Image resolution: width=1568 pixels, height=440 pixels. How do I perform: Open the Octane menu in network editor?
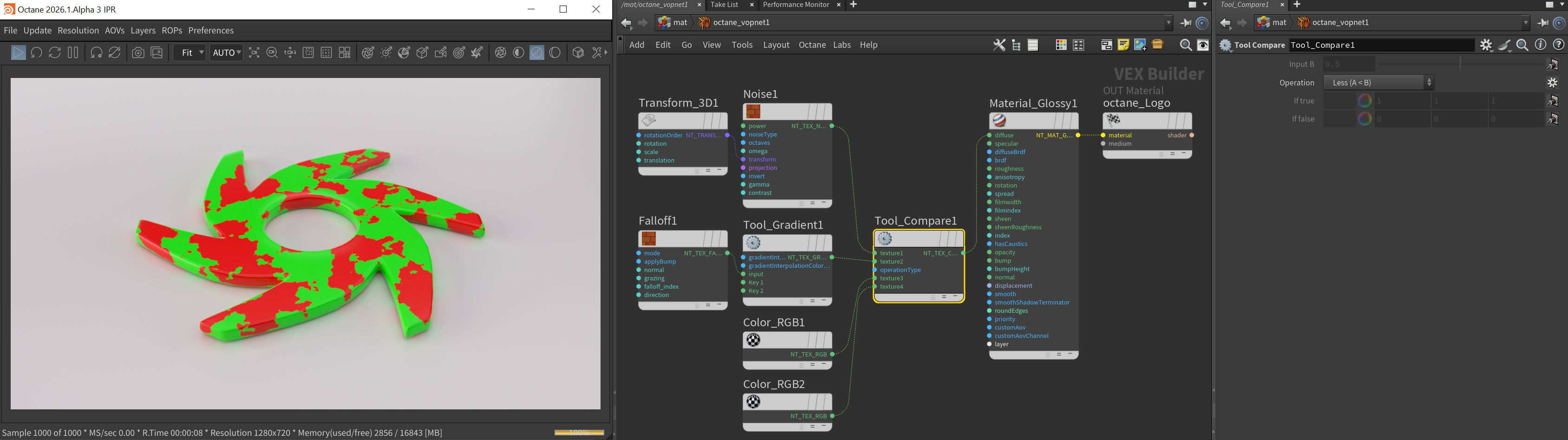pyautogui.click(x=812, y=45)
